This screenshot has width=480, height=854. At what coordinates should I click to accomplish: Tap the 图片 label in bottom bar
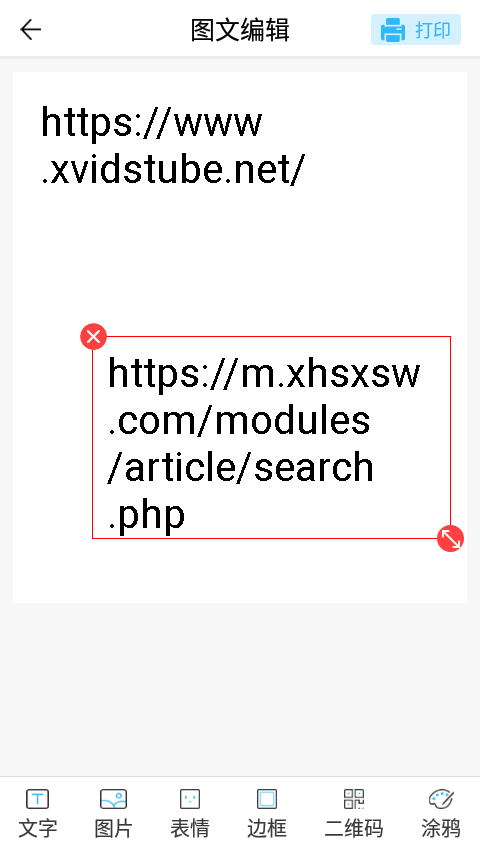tap(113, 828)
